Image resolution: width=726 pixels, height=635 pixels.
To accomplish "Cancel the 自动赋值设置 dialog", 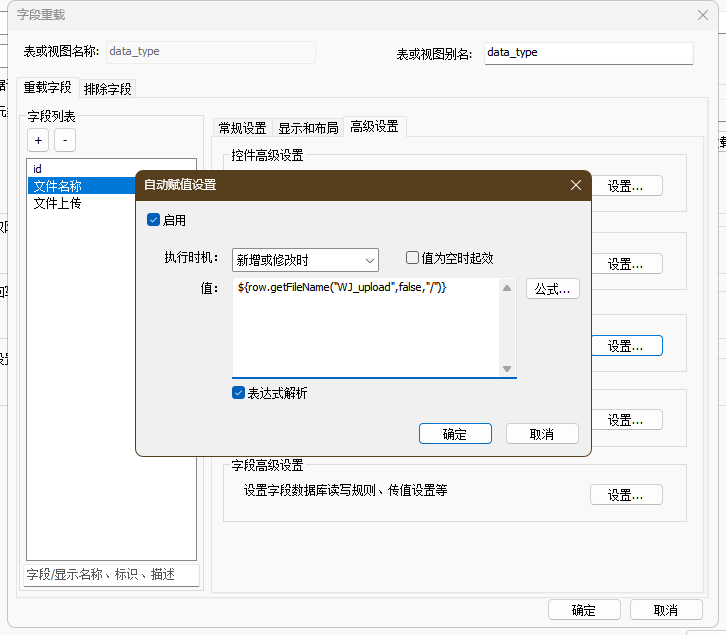I will 542,434.
